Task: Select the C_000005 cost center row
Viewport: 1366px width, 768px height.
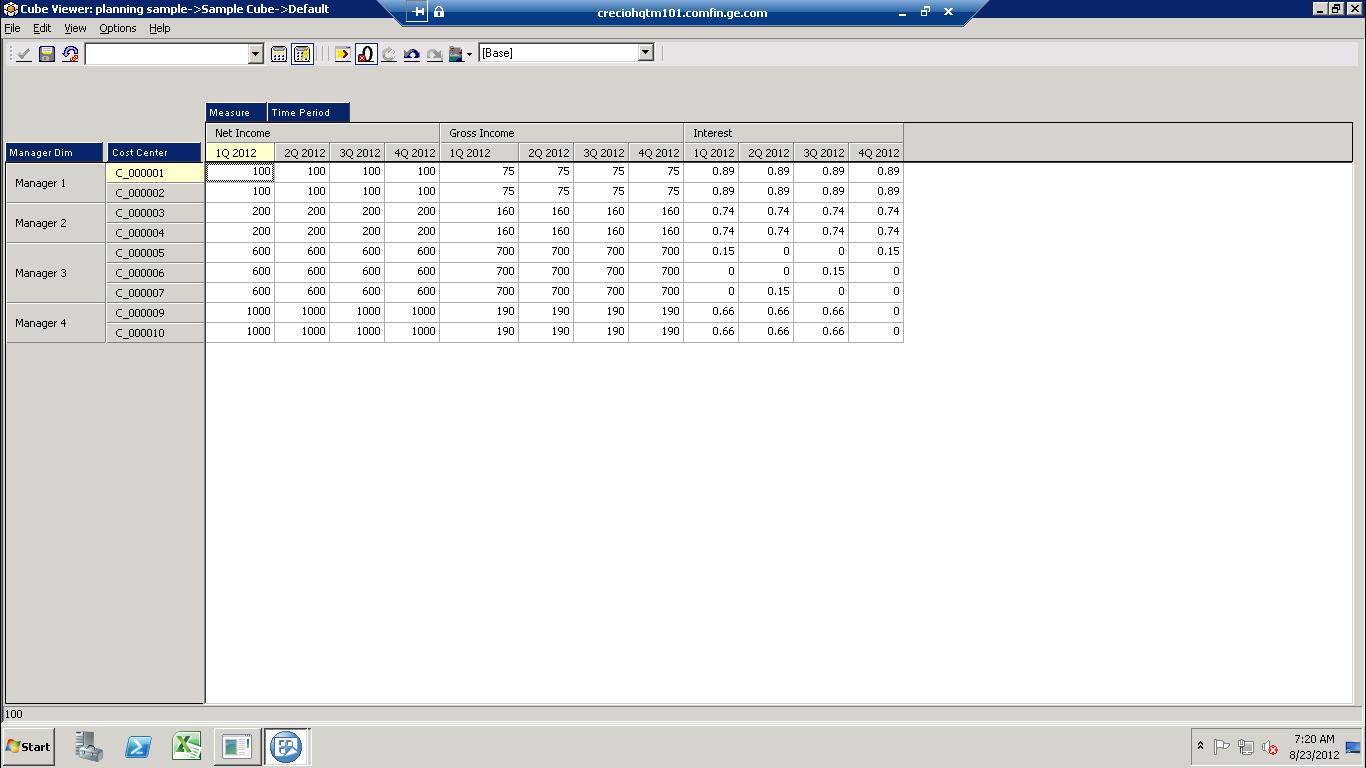Action: point(155,253)
